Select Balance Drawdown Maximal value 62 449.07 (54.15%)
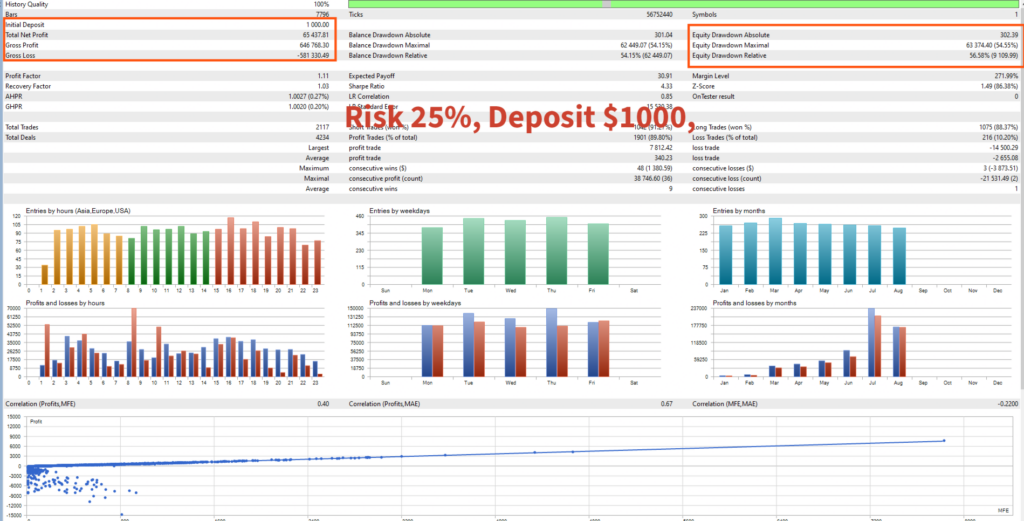The height and width of the screenshot is (521, 1024). 646,45
